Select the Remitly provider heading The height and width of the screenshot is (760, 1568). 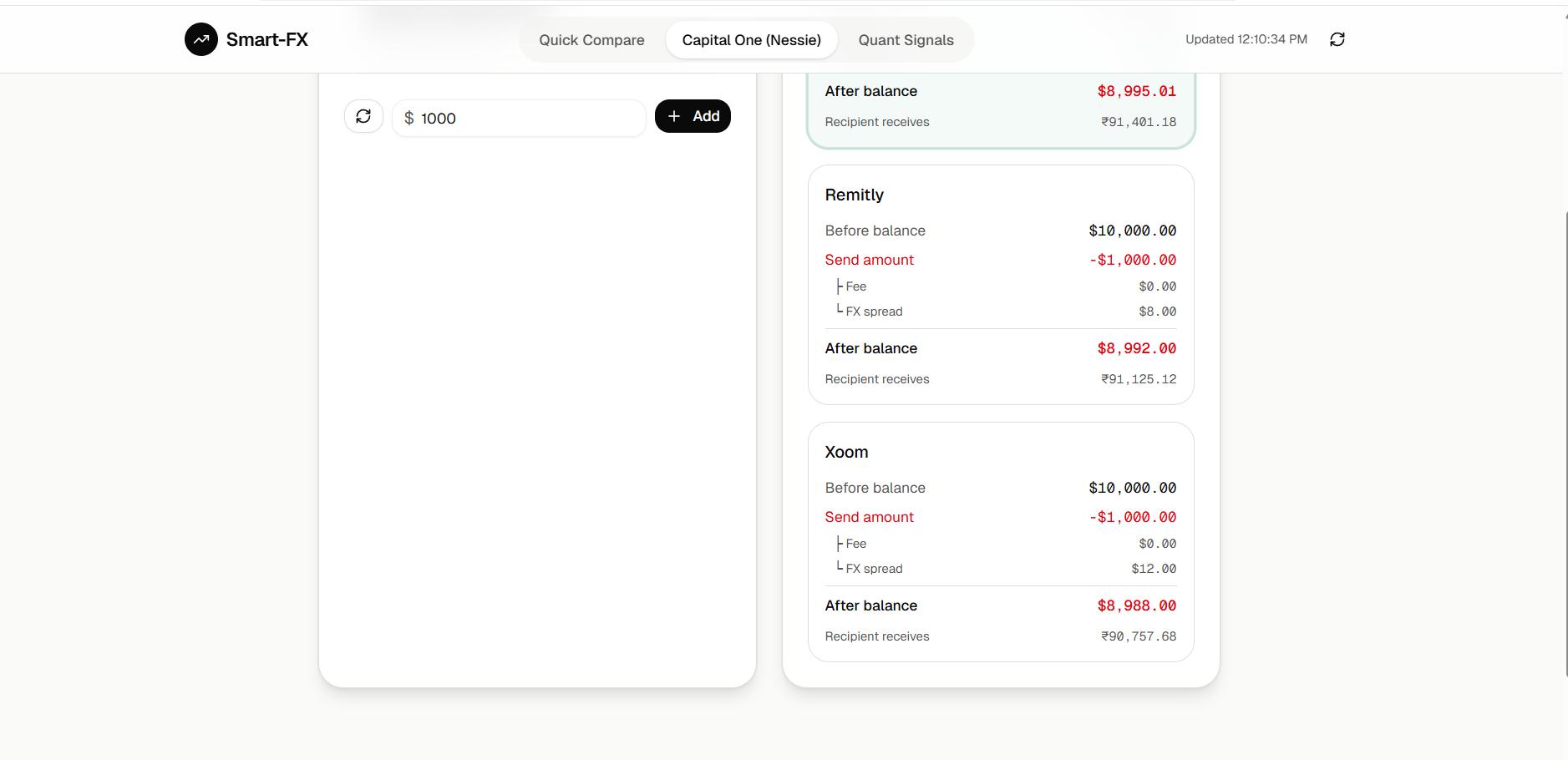coord(854,195)
